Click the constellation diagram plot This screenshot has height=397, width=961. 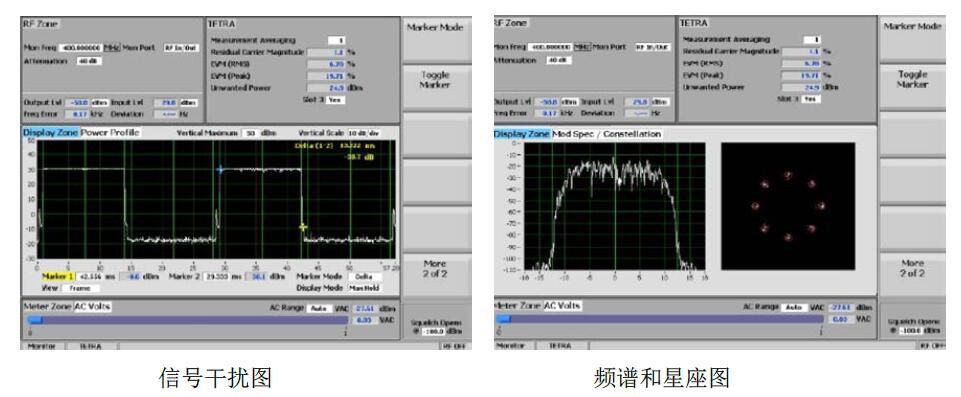pos(788,206)
